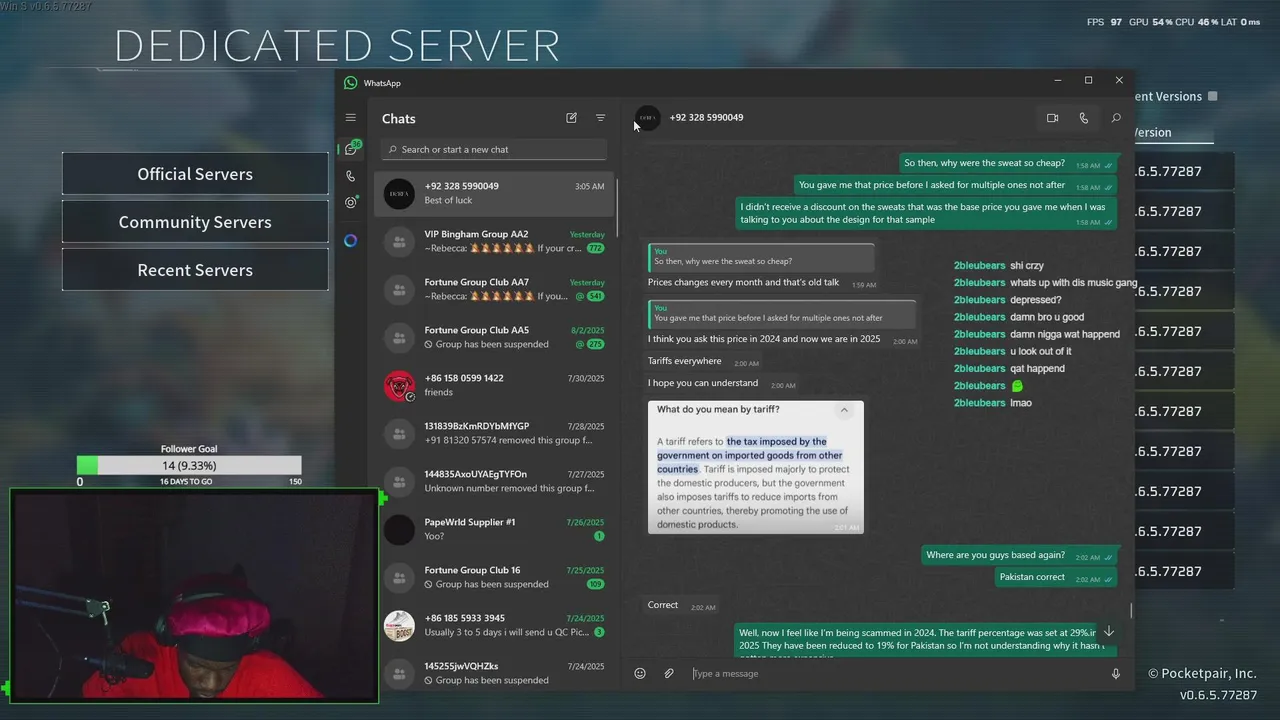Viewport: 1280px width, 720px height.
Task: Click the group avatar of VIP Bingham Group AA2
Action: pyautogui.click(x=399, y=242)
